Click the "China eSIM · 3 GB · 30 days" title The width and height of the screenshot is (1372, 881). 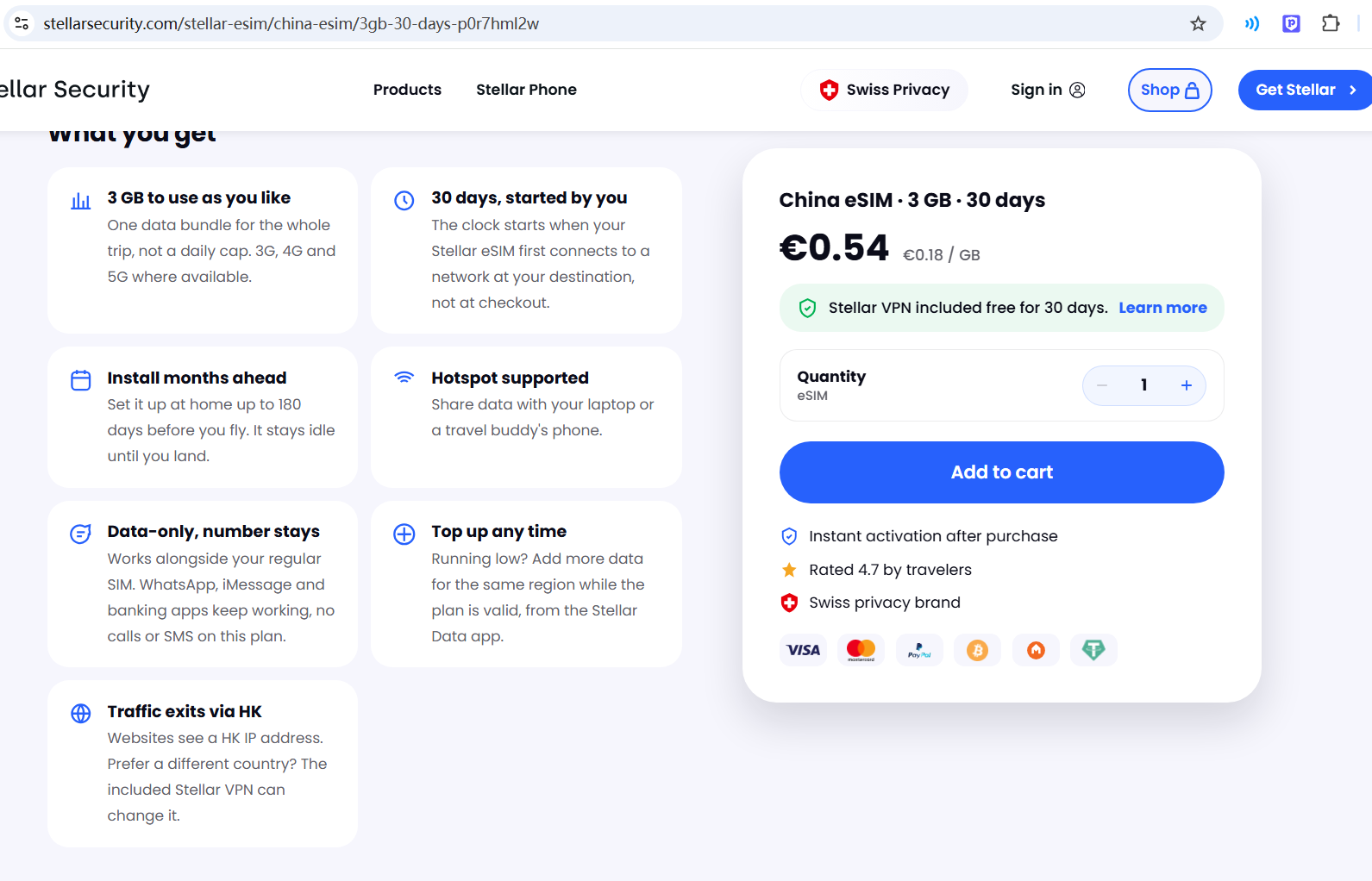[912, 200]
